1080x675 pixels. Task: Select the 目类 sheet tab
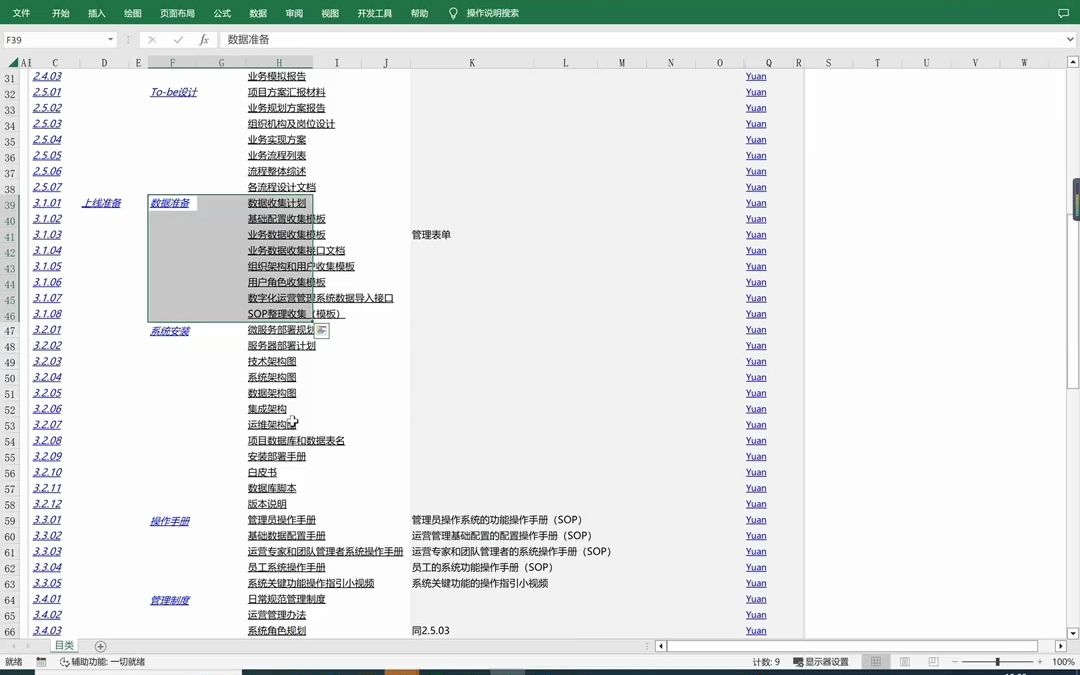64,645
